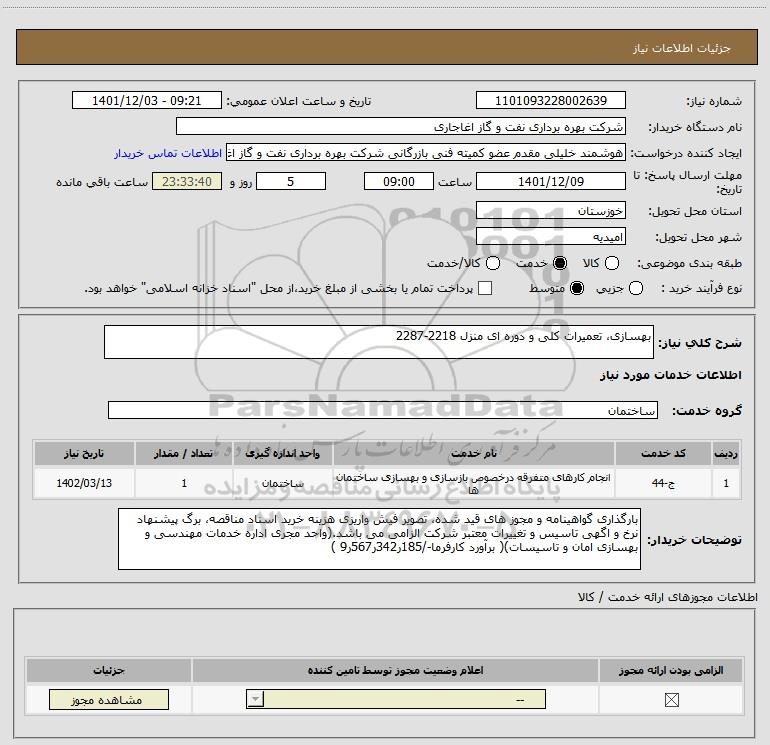
Task: Toggle the اسناد خزانه اسلامی payment checkbox
Action: click(x=485, y=288)
